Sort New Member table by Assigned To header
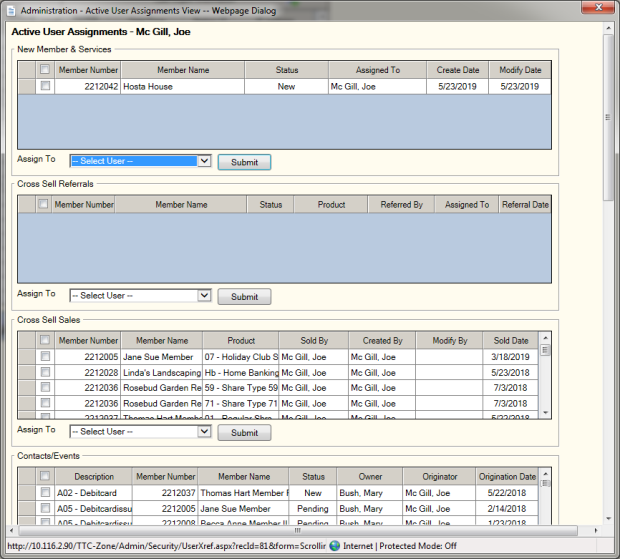 [x=378, y=70]
